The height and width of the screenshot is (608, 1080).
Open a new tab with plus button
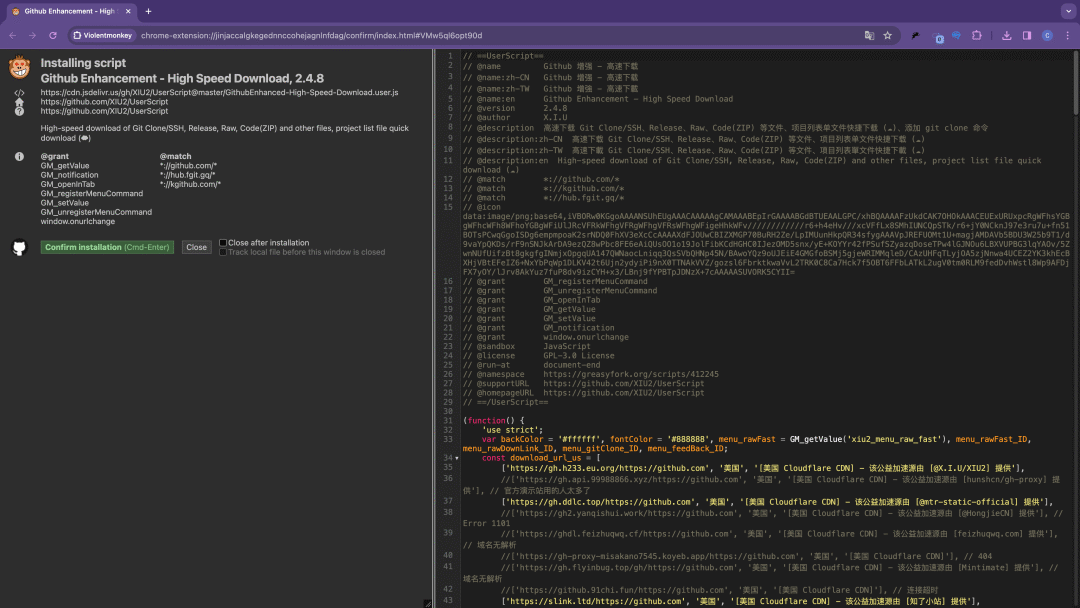[148, 11]
